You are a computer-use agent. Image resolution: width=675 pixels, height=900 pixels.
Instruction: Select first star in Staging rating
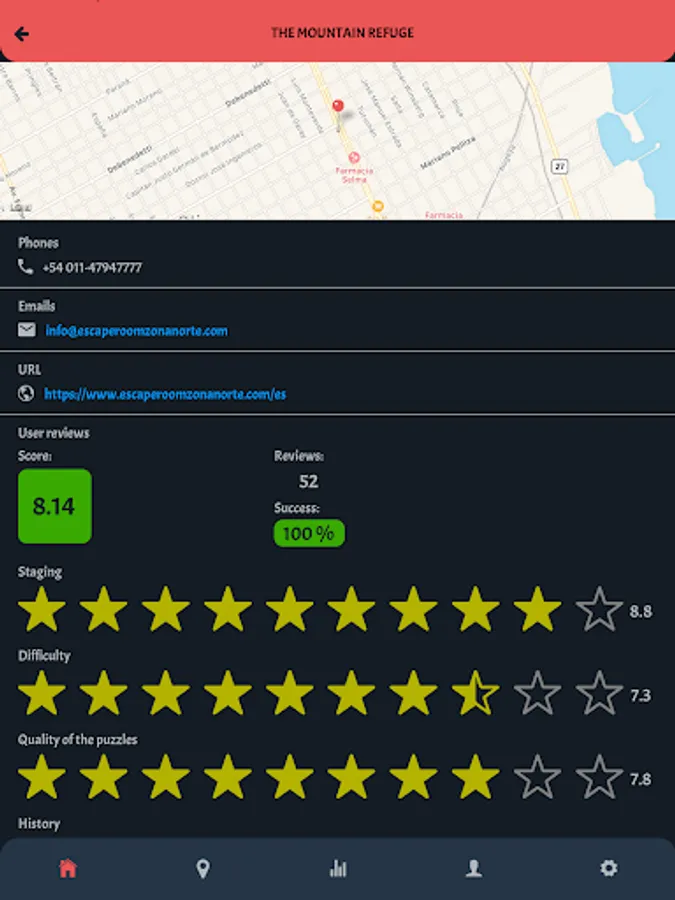[41, 608]
